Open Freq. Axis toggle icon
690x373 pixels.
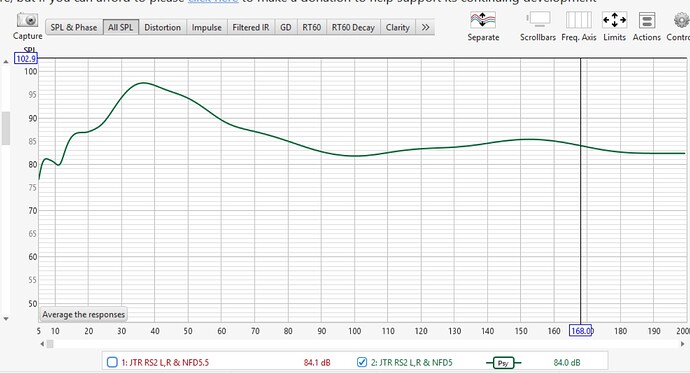coord(579,20)
